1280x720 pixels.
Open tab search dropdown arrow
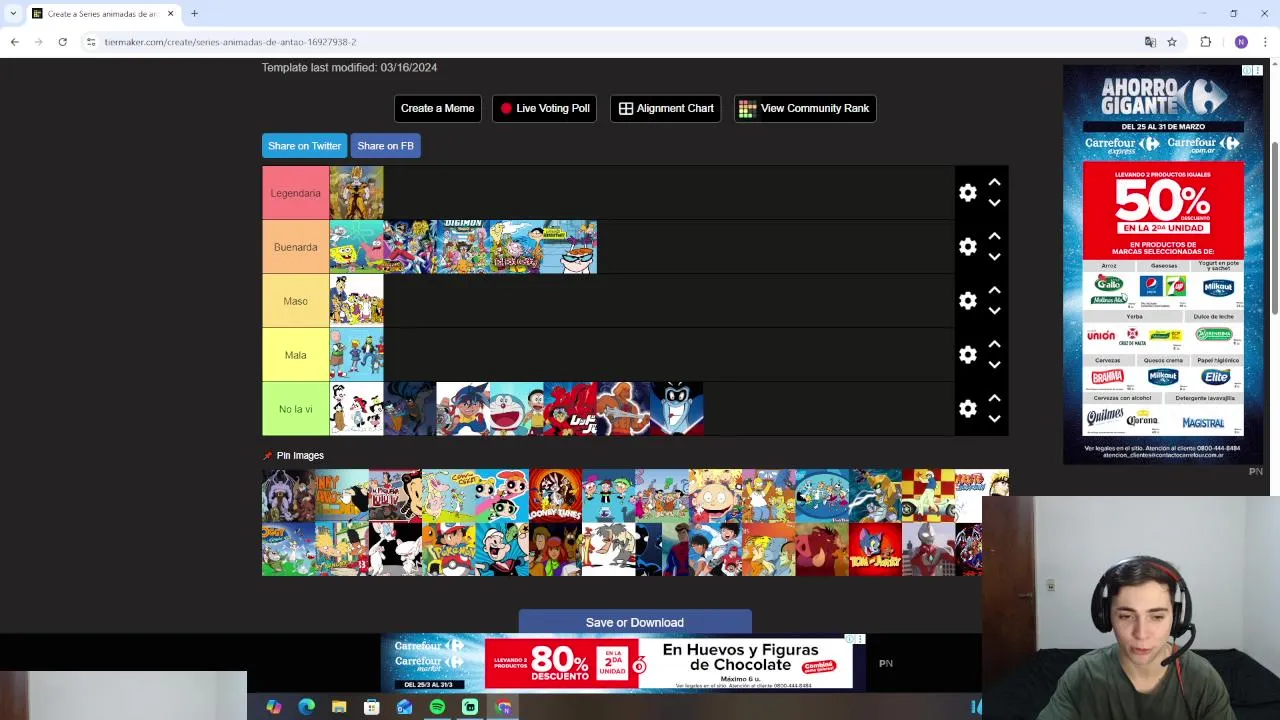click(x=13, y=13)
